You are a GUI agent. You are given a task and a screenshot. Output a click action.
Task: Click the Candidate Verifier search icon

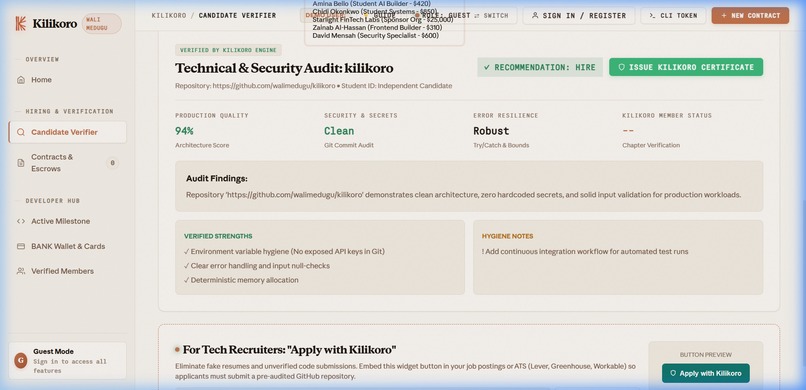(x=21, y=132)
